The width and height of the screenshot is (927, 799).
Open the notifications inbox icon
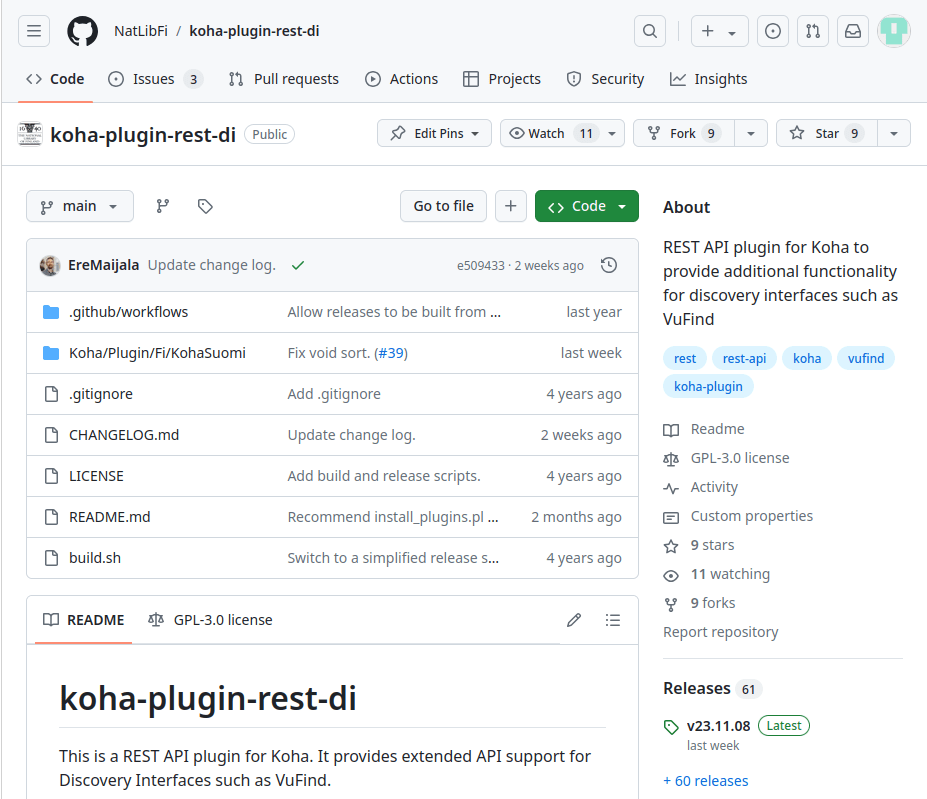pyautogui.click(x=853, y=31)
